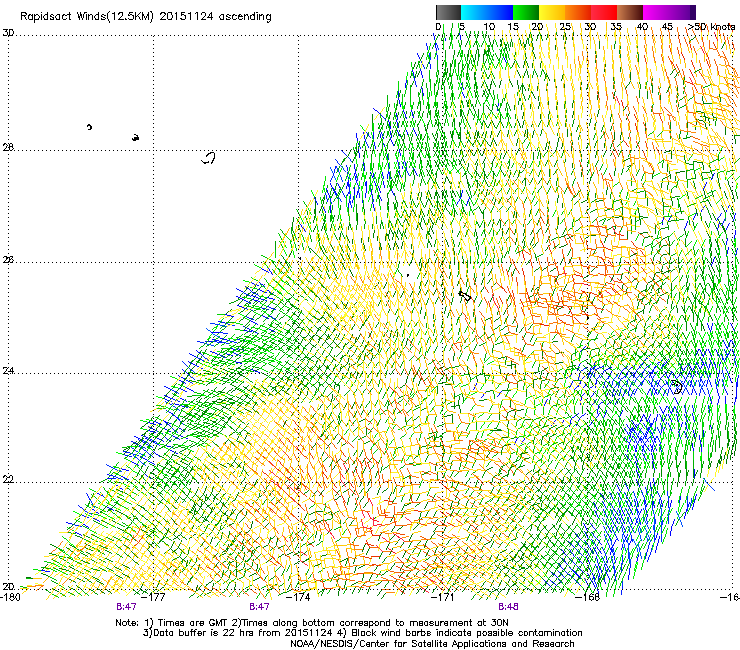Click the cyan-blue 5-15 knots legend segment
Image resolution: width=740 pixels, height=650 pixels.
tap(487, 12)
